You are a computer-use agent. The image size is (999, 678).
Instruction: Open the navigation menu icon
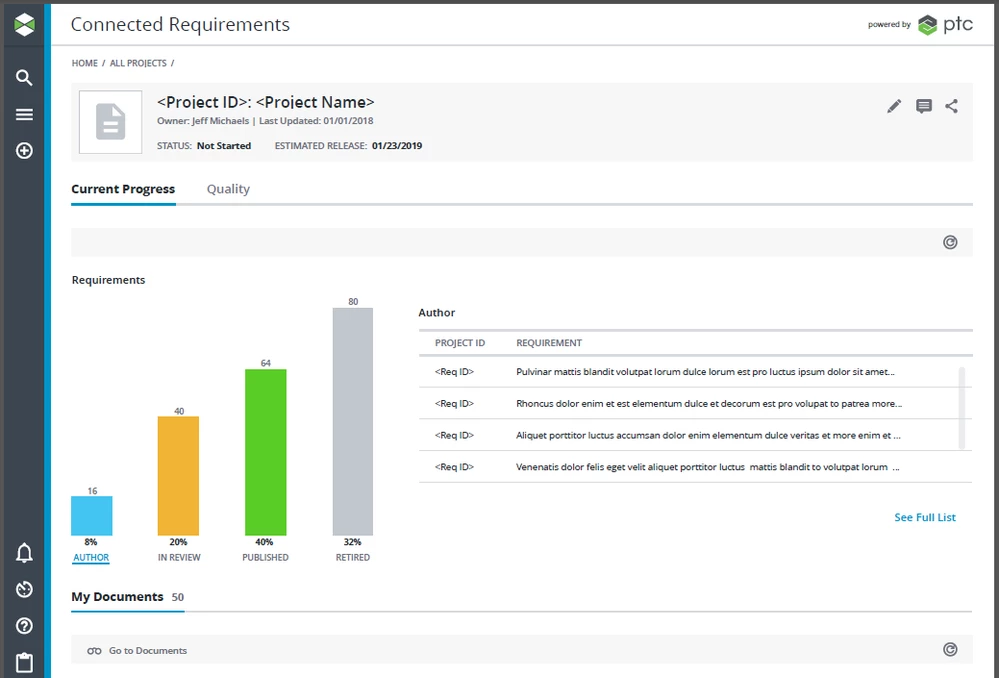pyautogui.click(x=23, y=114)
